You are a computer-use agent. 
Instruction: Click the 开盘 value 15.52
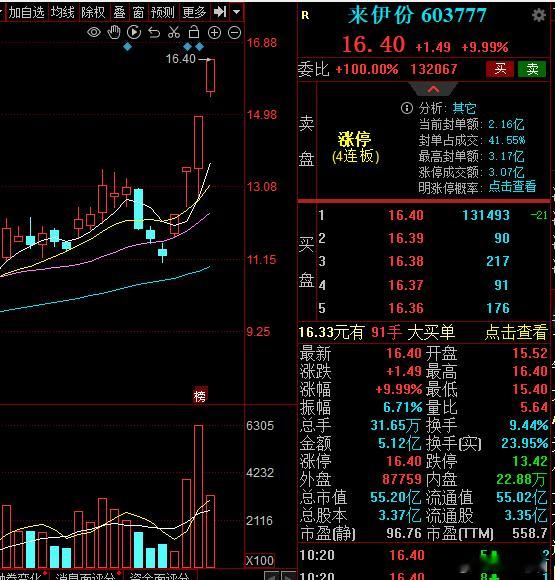(530, 353)
